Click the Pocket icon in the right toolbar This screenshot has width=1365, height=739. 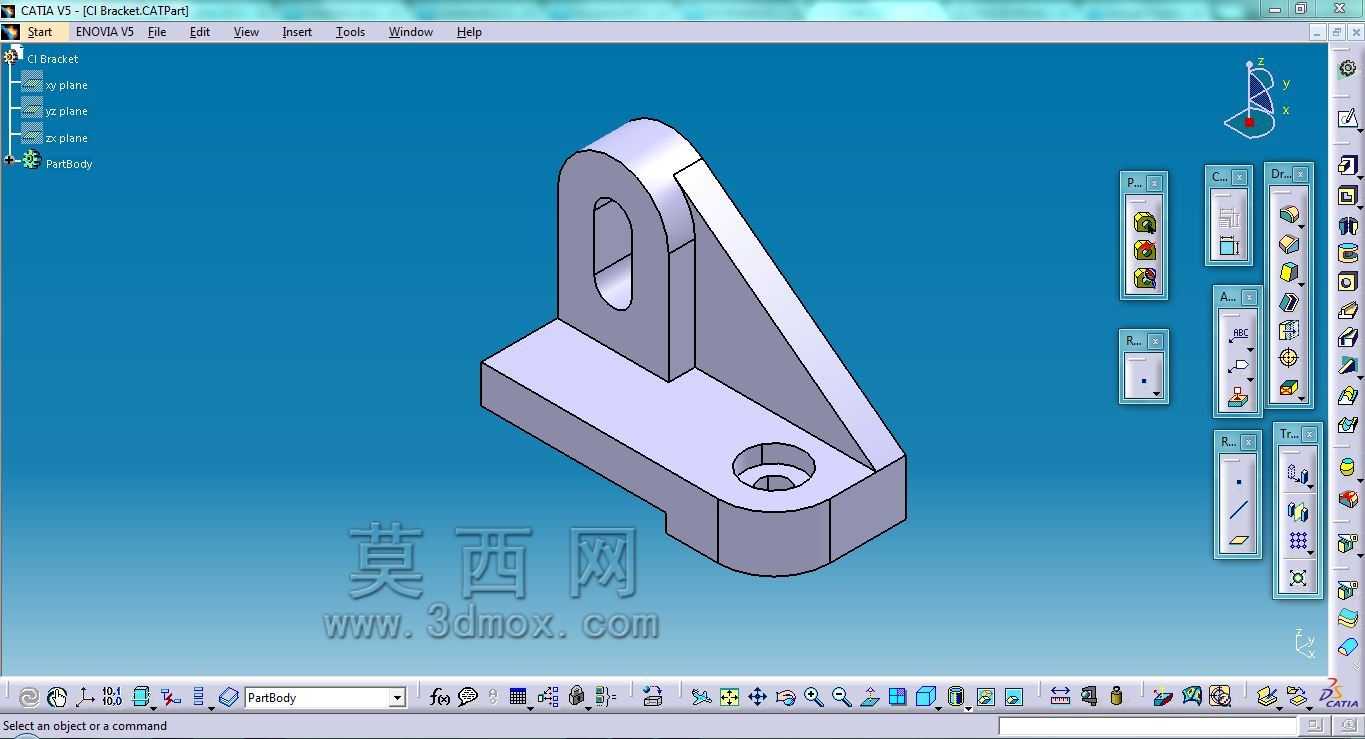1348,196
